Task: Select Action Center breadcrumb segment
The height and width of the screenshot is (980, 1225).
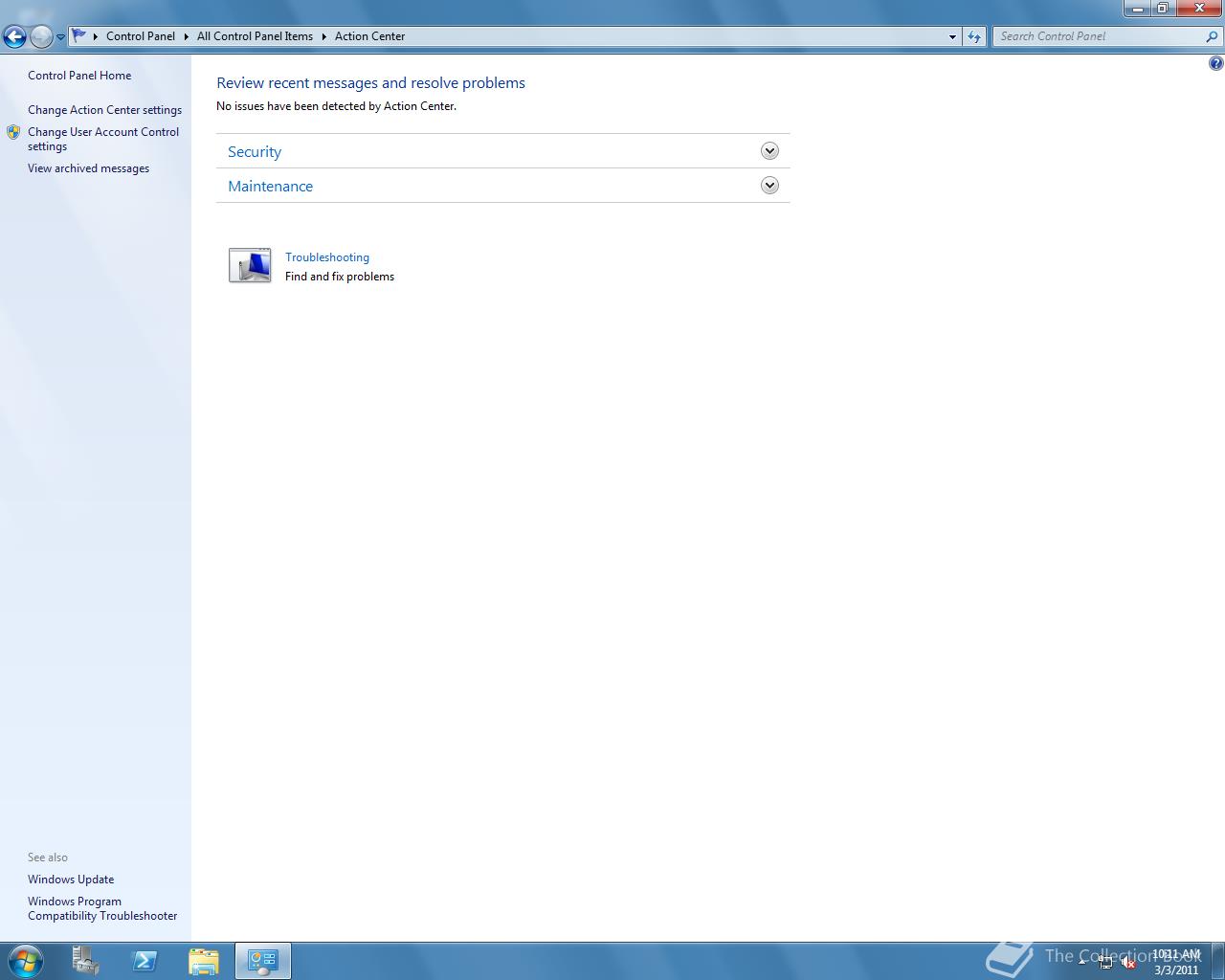Action: (x=369, y=36)
